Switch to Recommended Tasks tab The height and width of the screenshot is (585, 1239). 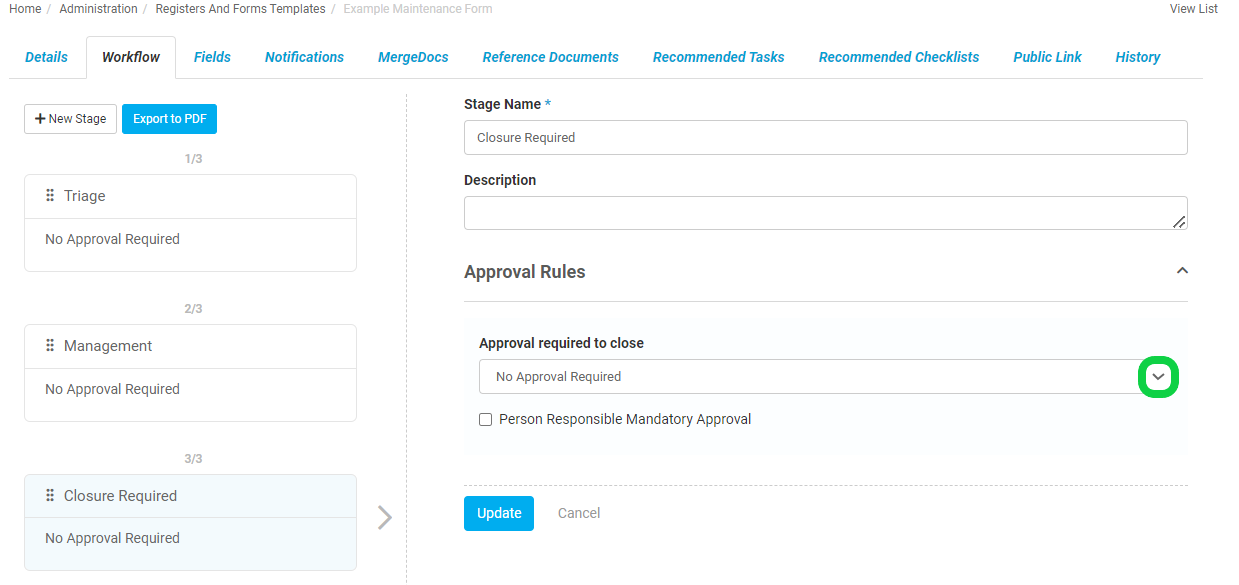[x=718, y=57]
